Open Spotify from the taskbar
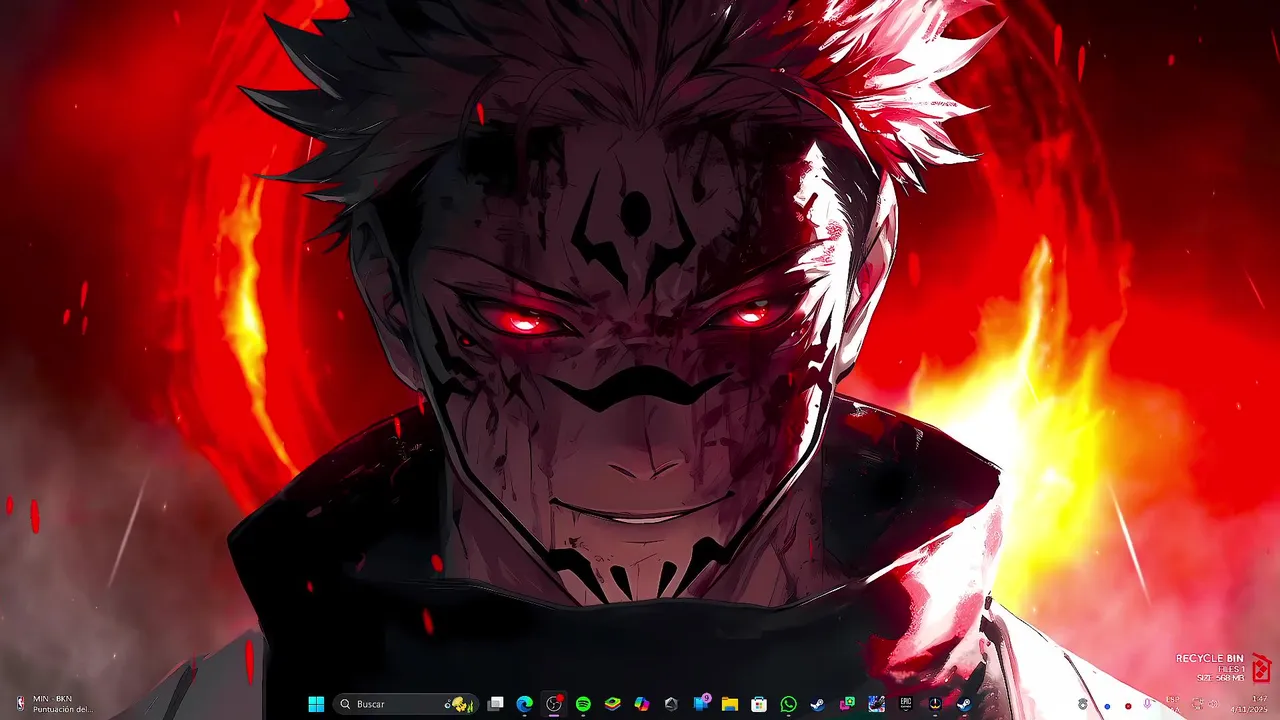The image size is (1280, 720). pyautogui.click(x=583, y=704)
